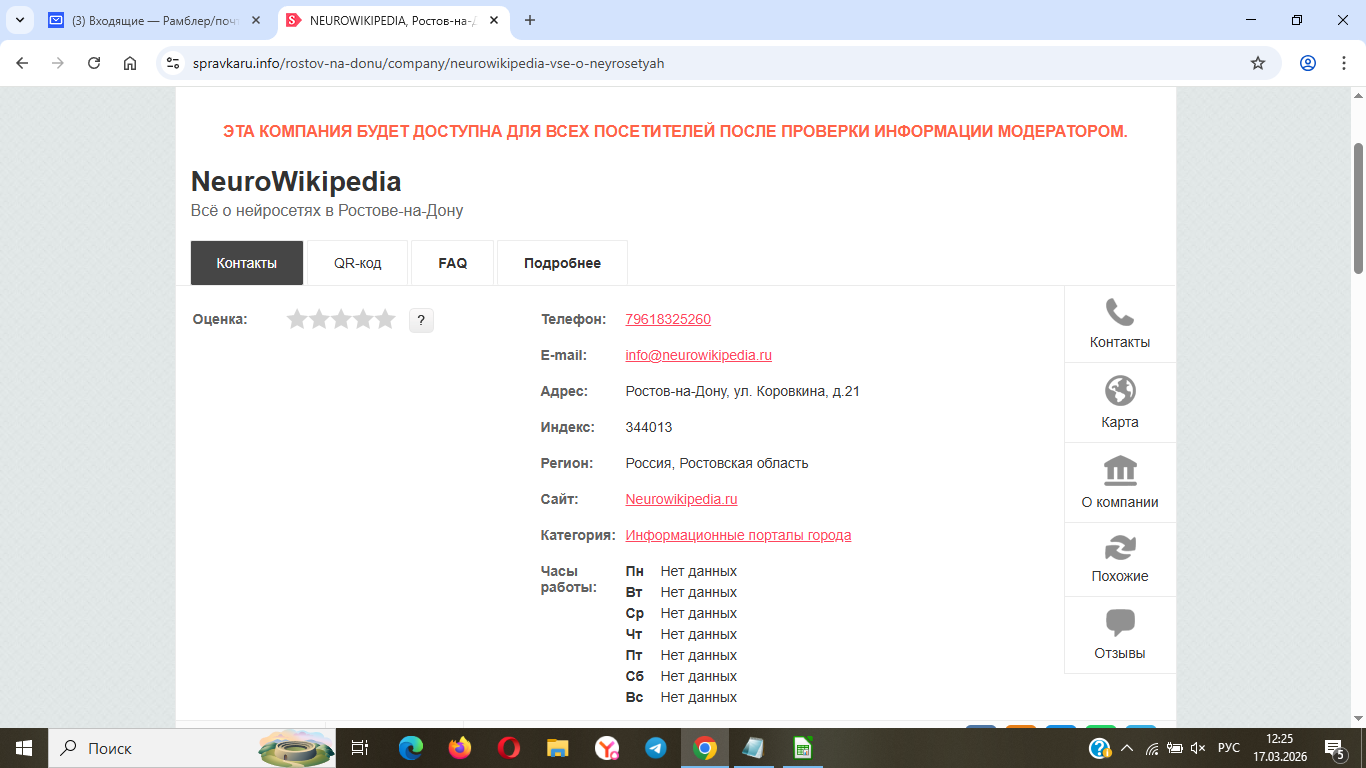Click the phone number 79618325260 link
Screen dimensions: 1366x768
pyautogui.click(x=668, y=320)
